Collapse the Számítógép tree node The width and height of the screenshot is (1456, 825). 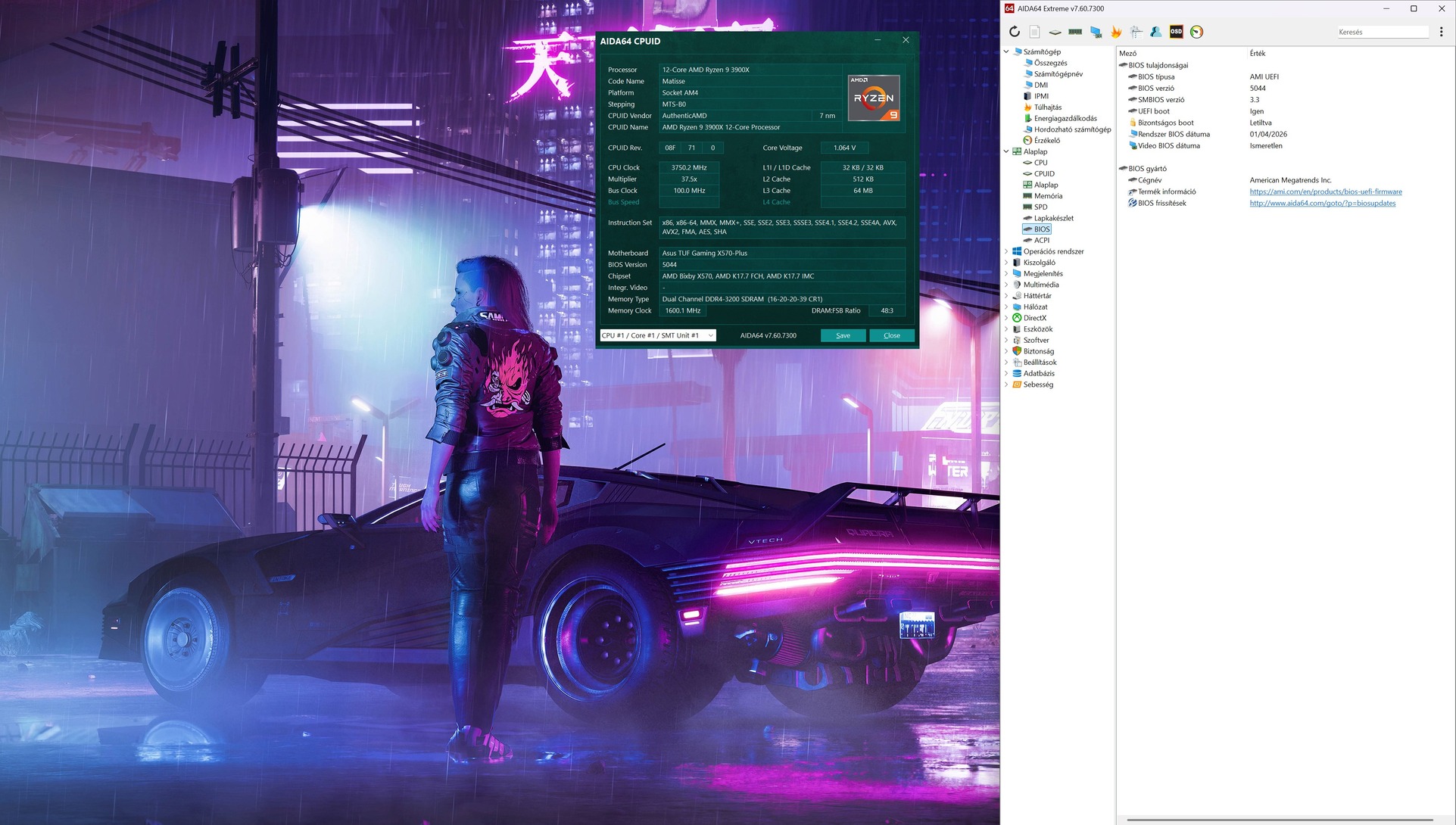coord(1006,52)
